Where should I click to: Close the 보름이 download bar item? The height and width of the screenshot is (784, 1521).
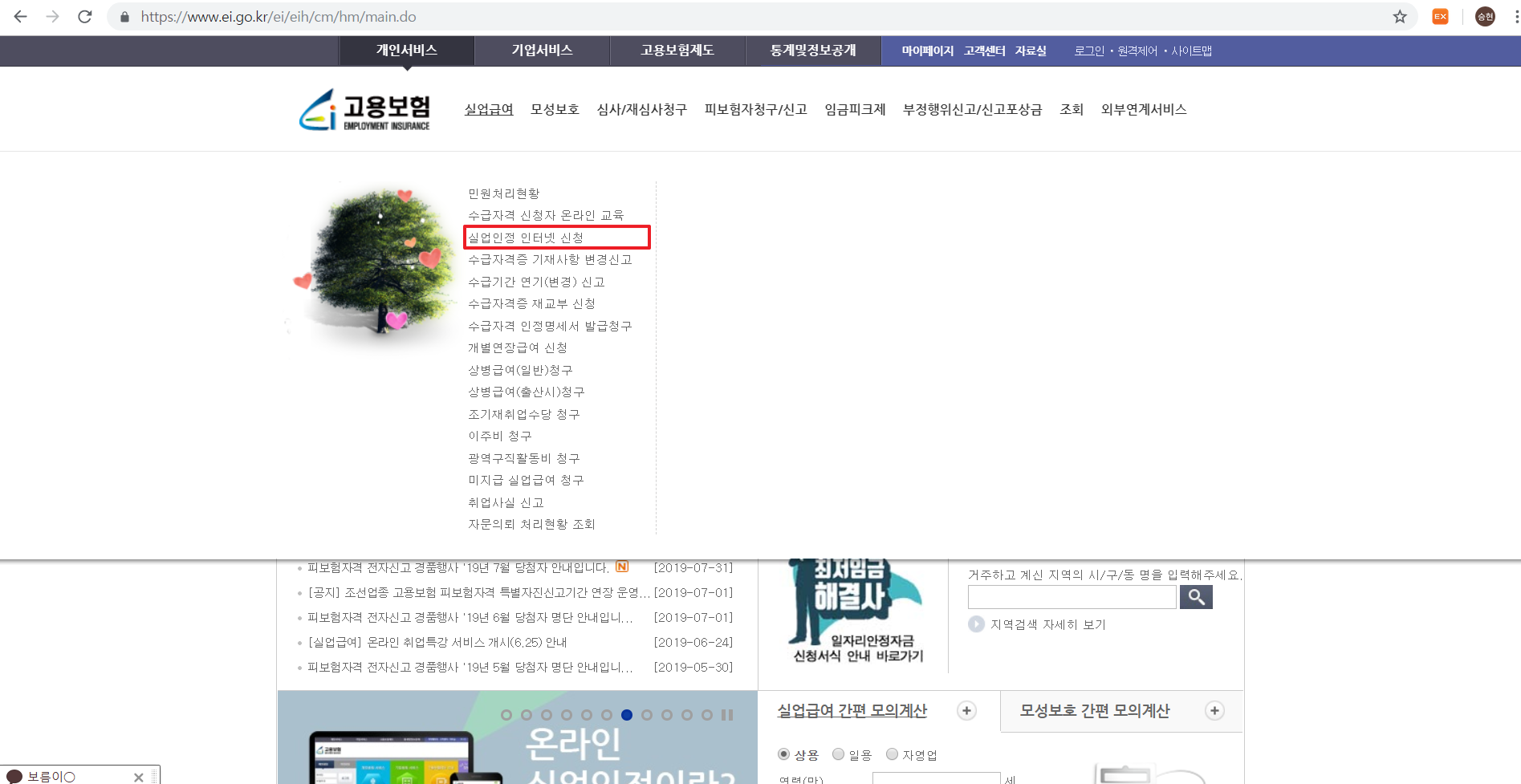pyautogui.click(x=139, y=777)
